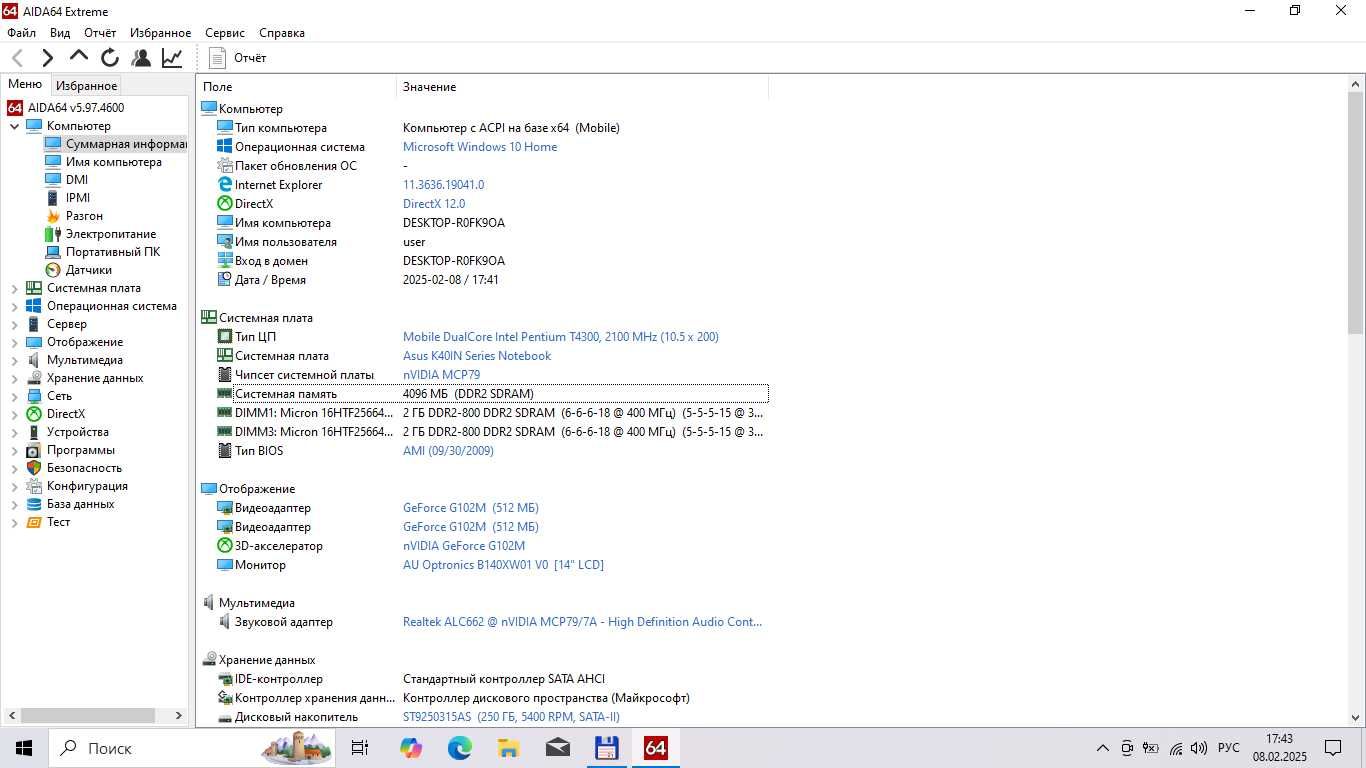Select the IPMI tree item
Image resolution: width=1366 pixels, height=768 pixels.
(x=78, y=198)
